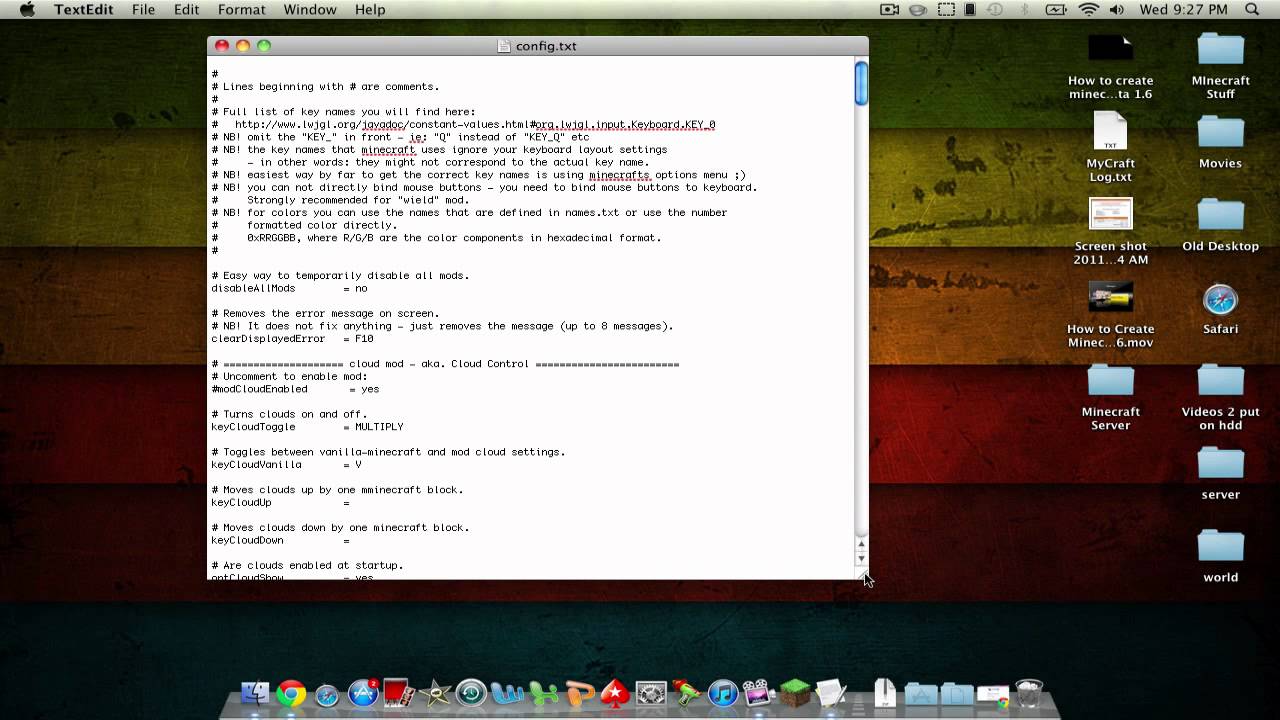This screenshot has width=1280, height=720.
Task: Select 'Videos 2 put on hdd' folder
Action: click(x=1220, y=397)
